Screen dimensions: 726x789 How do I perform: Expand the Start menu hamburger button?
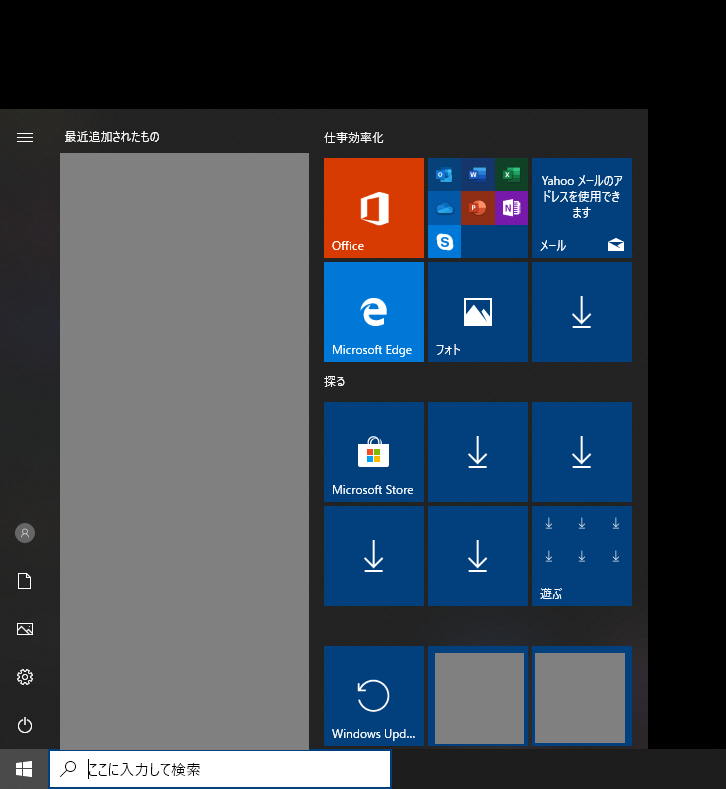(25, 138)
